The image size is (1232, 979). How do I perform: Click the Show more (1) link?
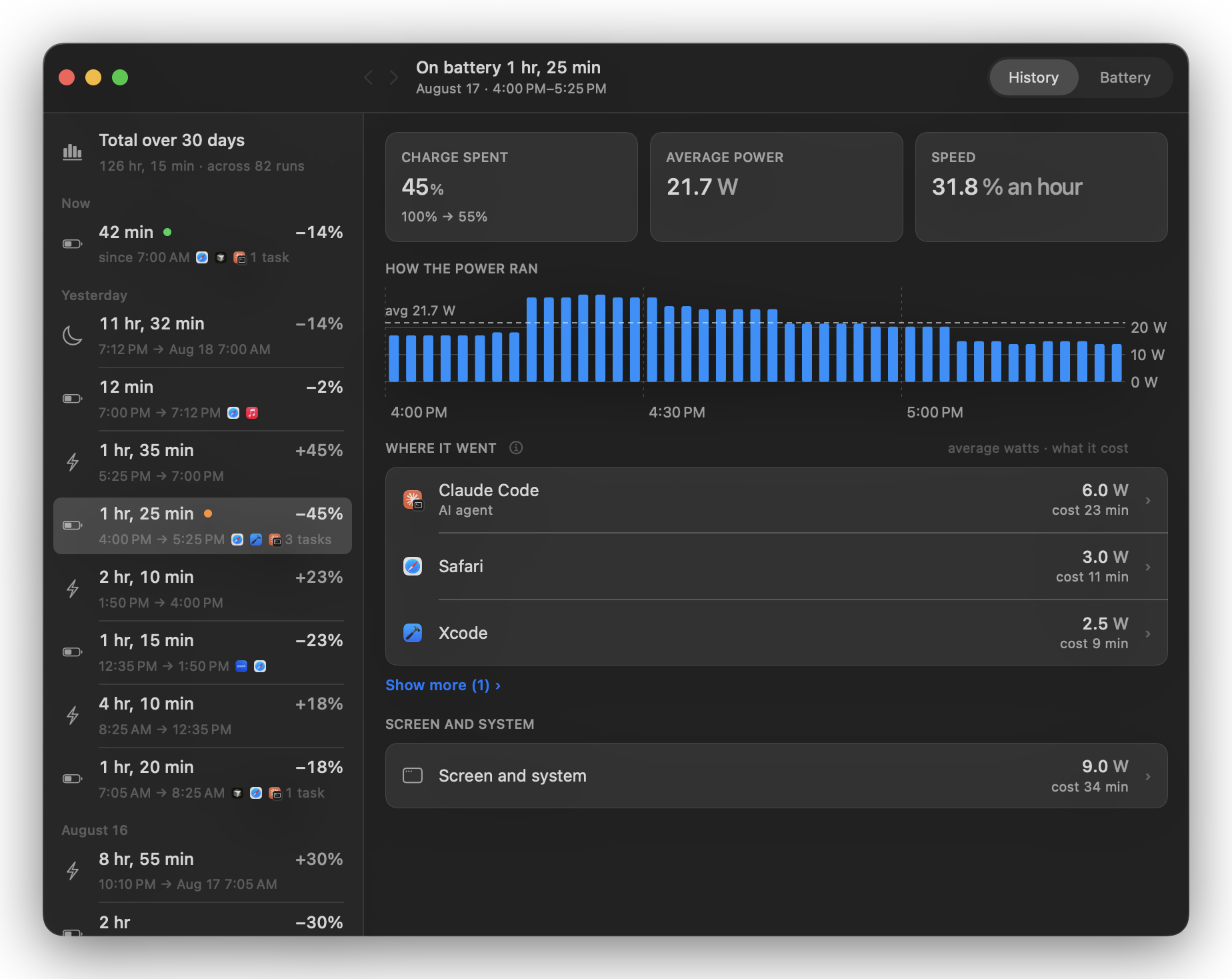443,685
